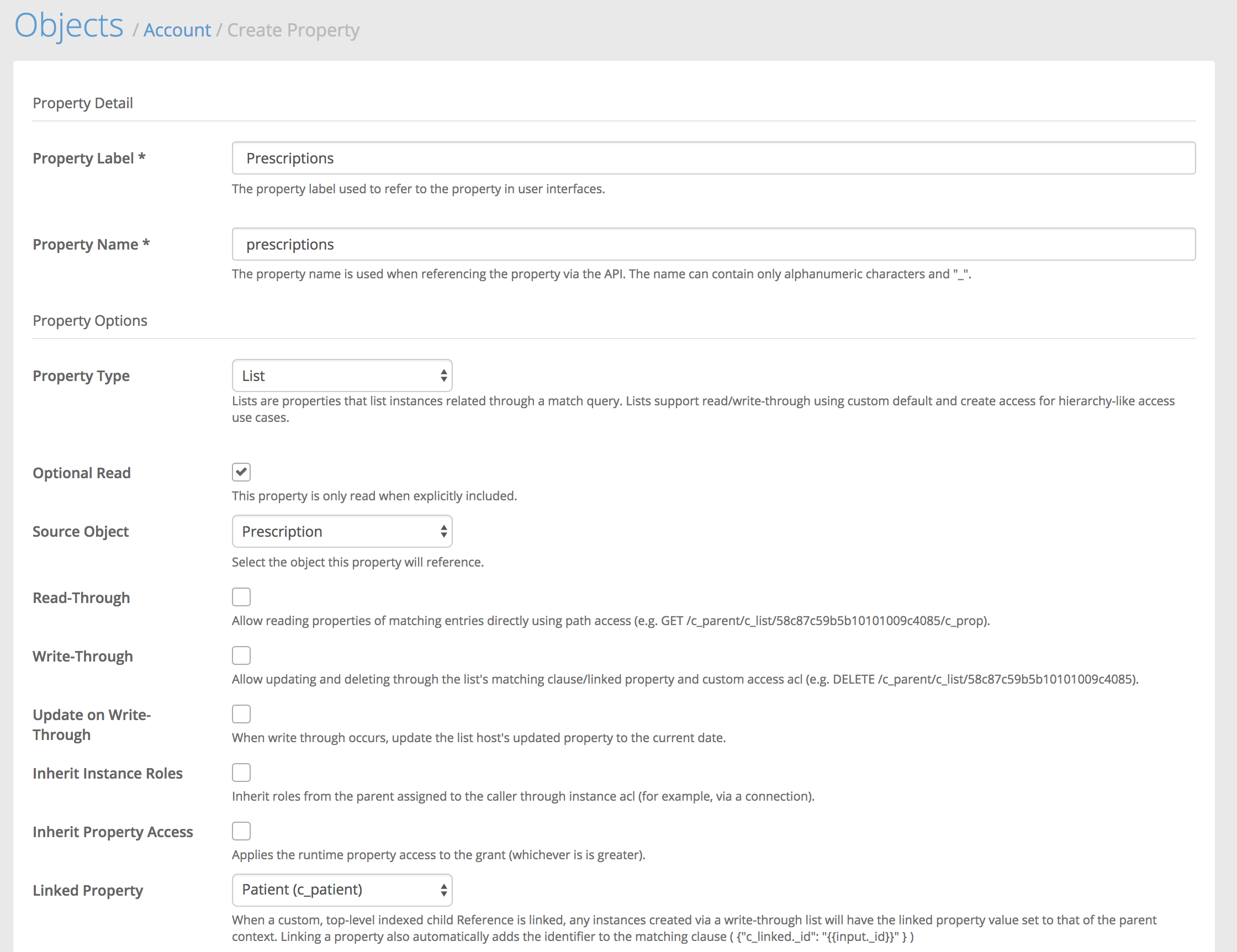This screenshot has width=1237, height=952.
Task: Go to the Objects breadcrumb link
Action: pyautogui.click(x=69, y=25)
